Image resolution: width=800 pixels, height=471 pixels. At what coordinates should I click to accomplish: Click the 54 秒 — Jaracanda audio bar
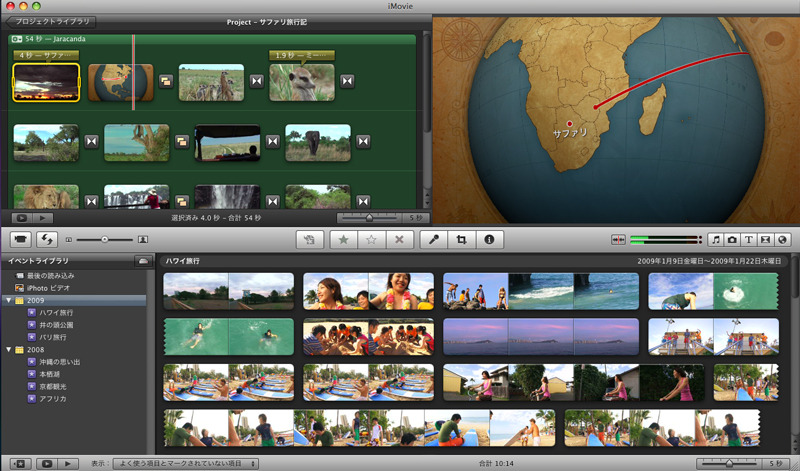click(x=212, y=39)
